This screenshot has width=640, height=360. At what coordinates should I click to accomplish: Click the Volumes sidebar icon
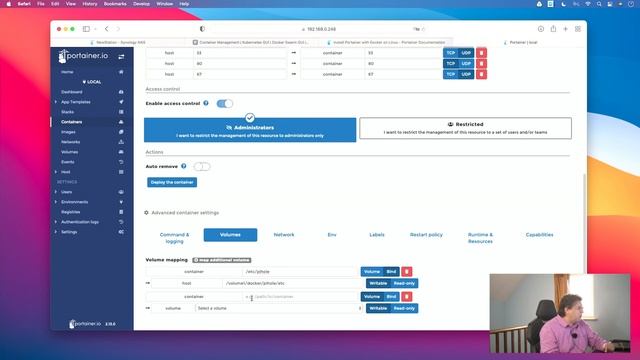121,152
